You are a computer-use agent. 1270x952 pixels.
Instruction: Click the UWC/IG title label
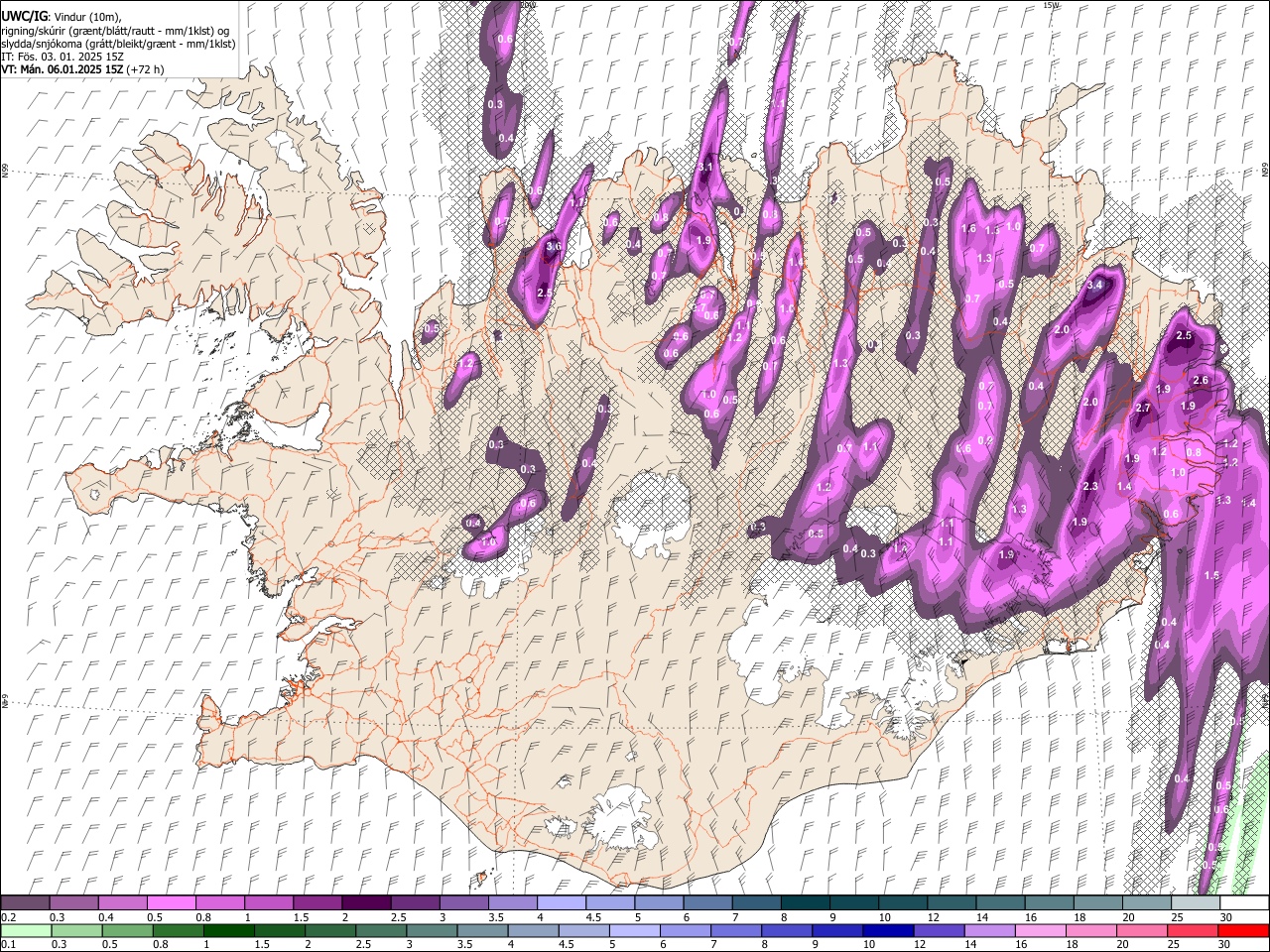coord(24,17)
